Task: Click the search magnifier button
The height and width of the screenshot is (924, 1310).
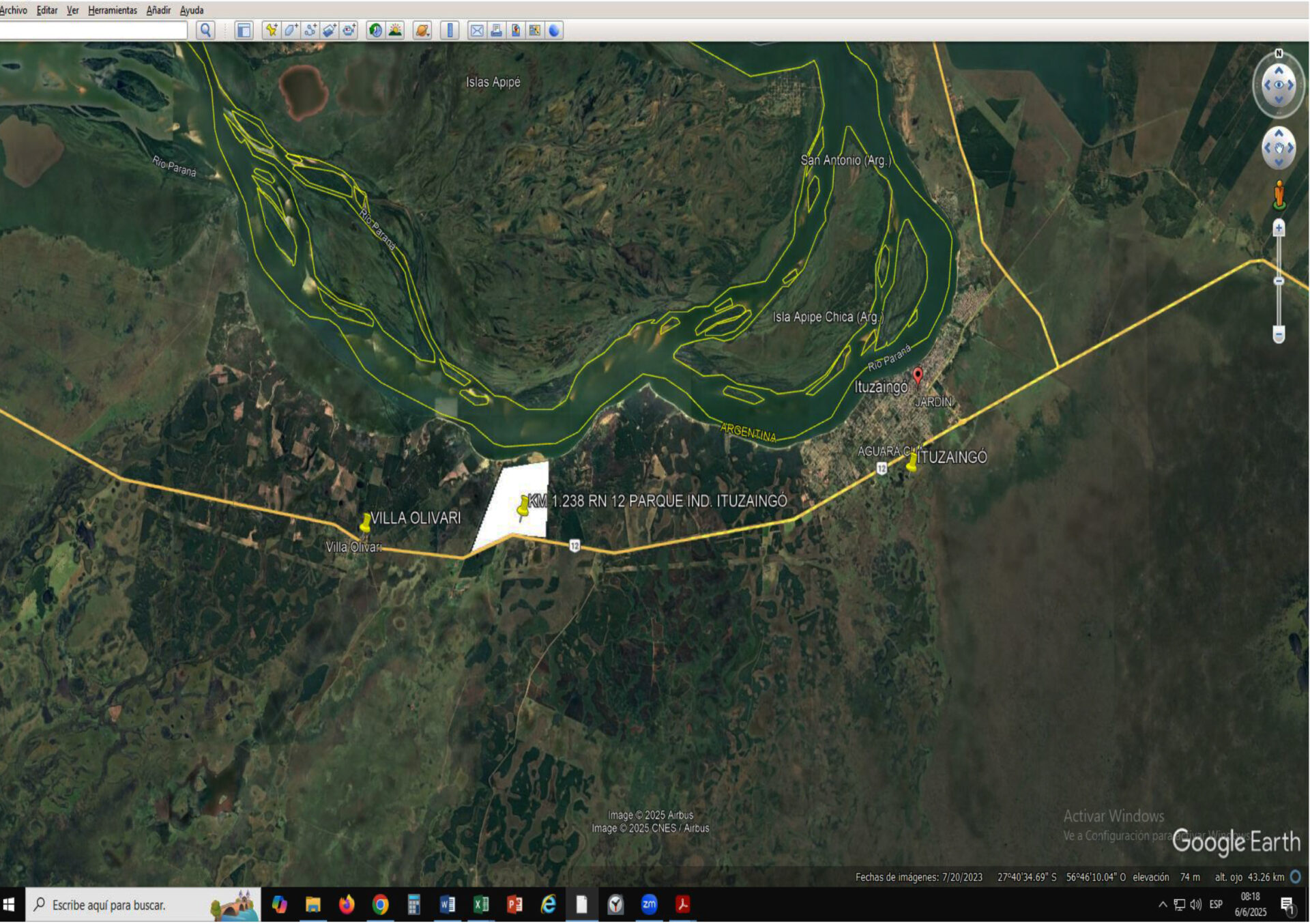Action: 205,30
